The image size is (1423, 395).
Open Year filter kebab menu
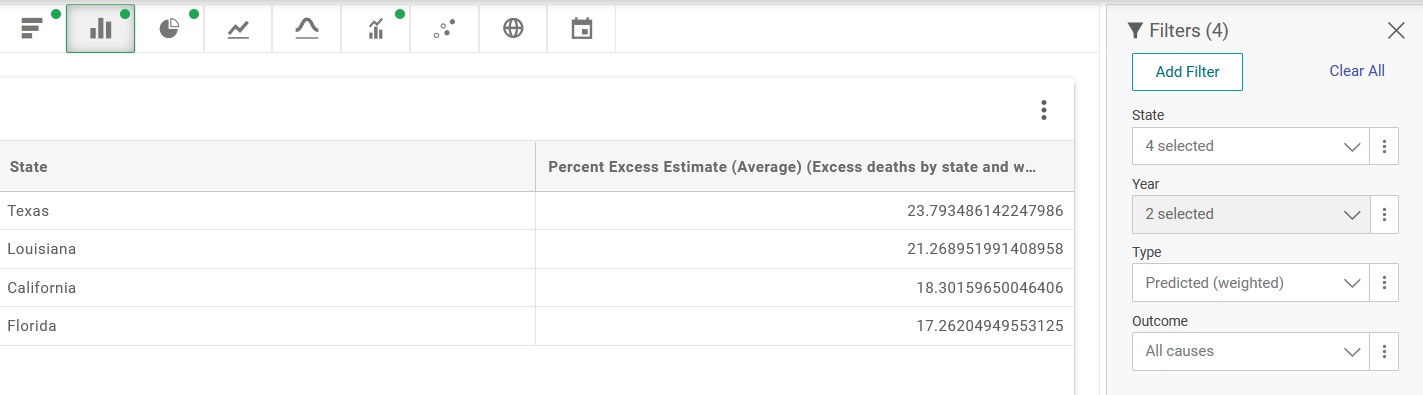point(1384,214)
